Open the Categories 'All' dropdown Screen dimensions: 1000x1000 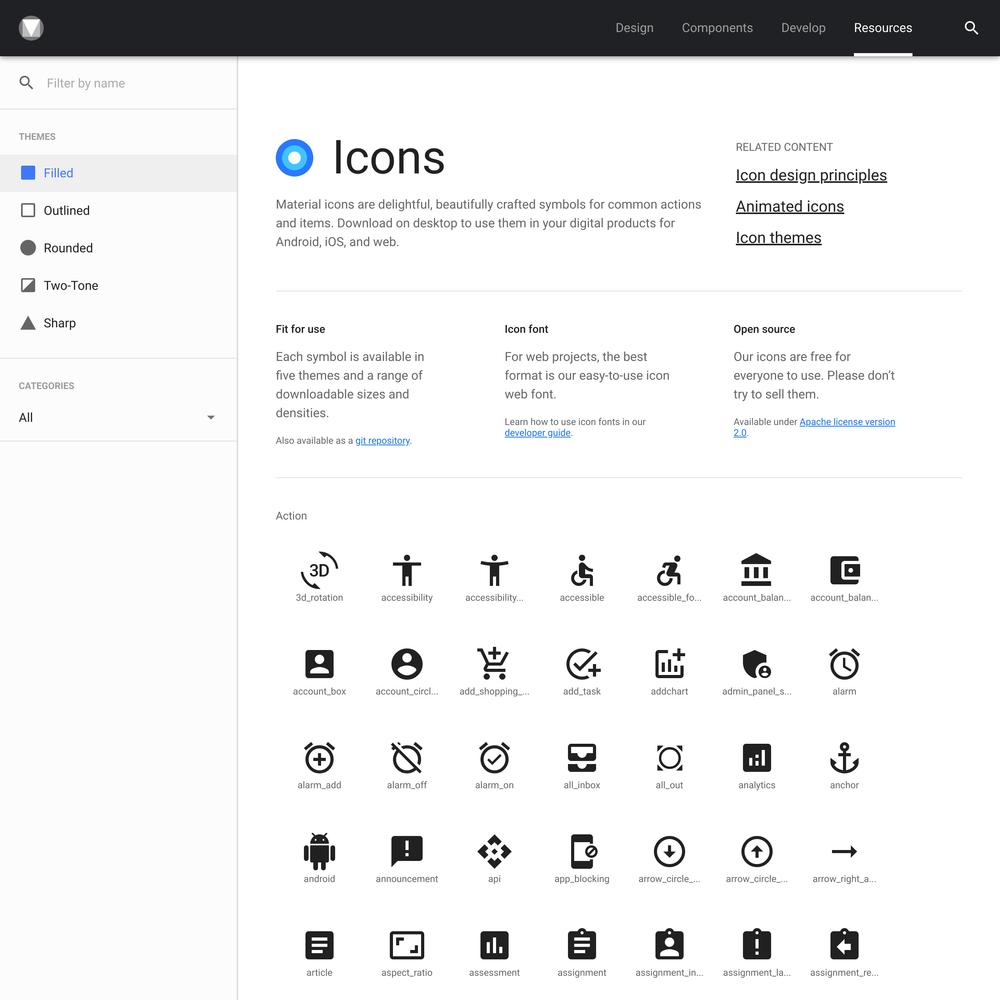tap(119, 418)
